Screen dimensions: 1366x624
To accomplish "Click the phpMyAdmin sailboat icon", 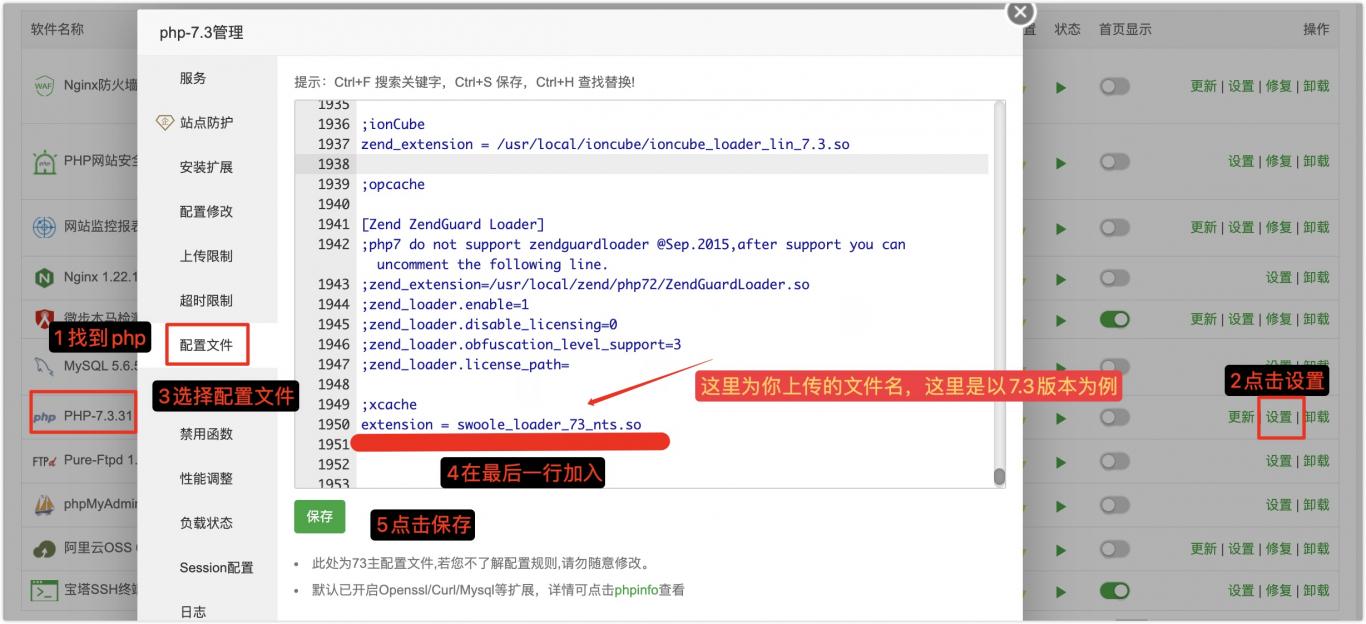I will [44, 505].
